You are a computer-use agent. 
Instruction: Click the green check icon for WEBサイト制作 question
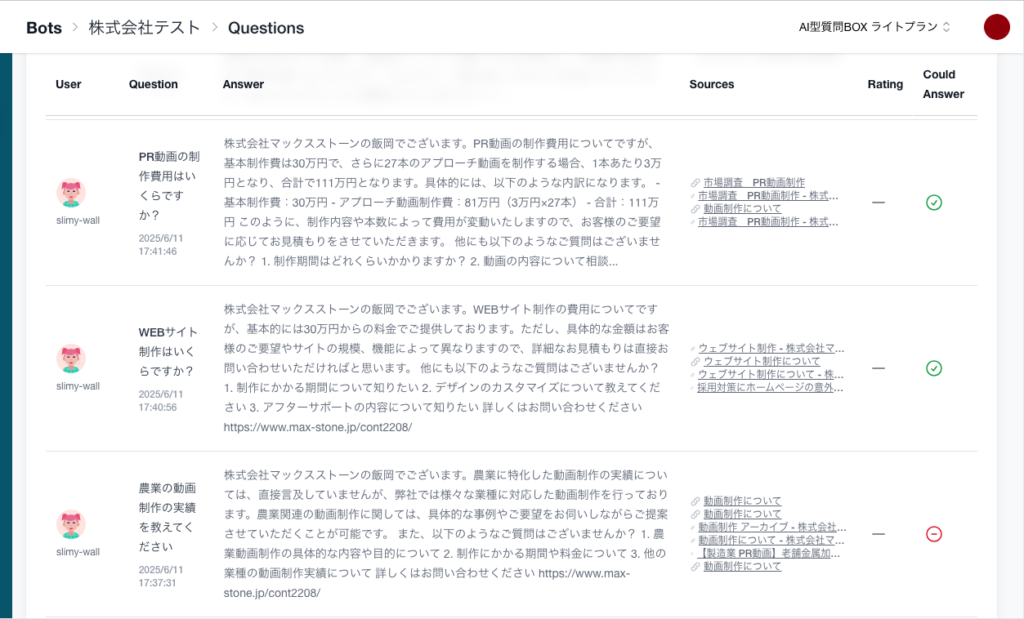click(933, 369)
